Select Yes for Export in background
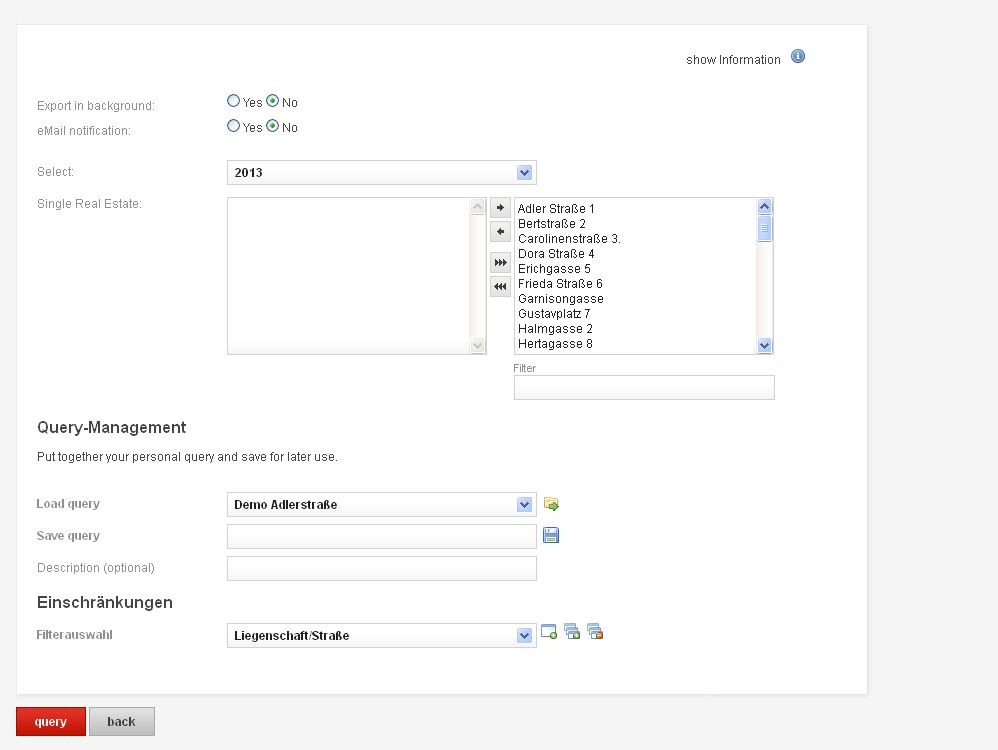 [x=234, y=101]
